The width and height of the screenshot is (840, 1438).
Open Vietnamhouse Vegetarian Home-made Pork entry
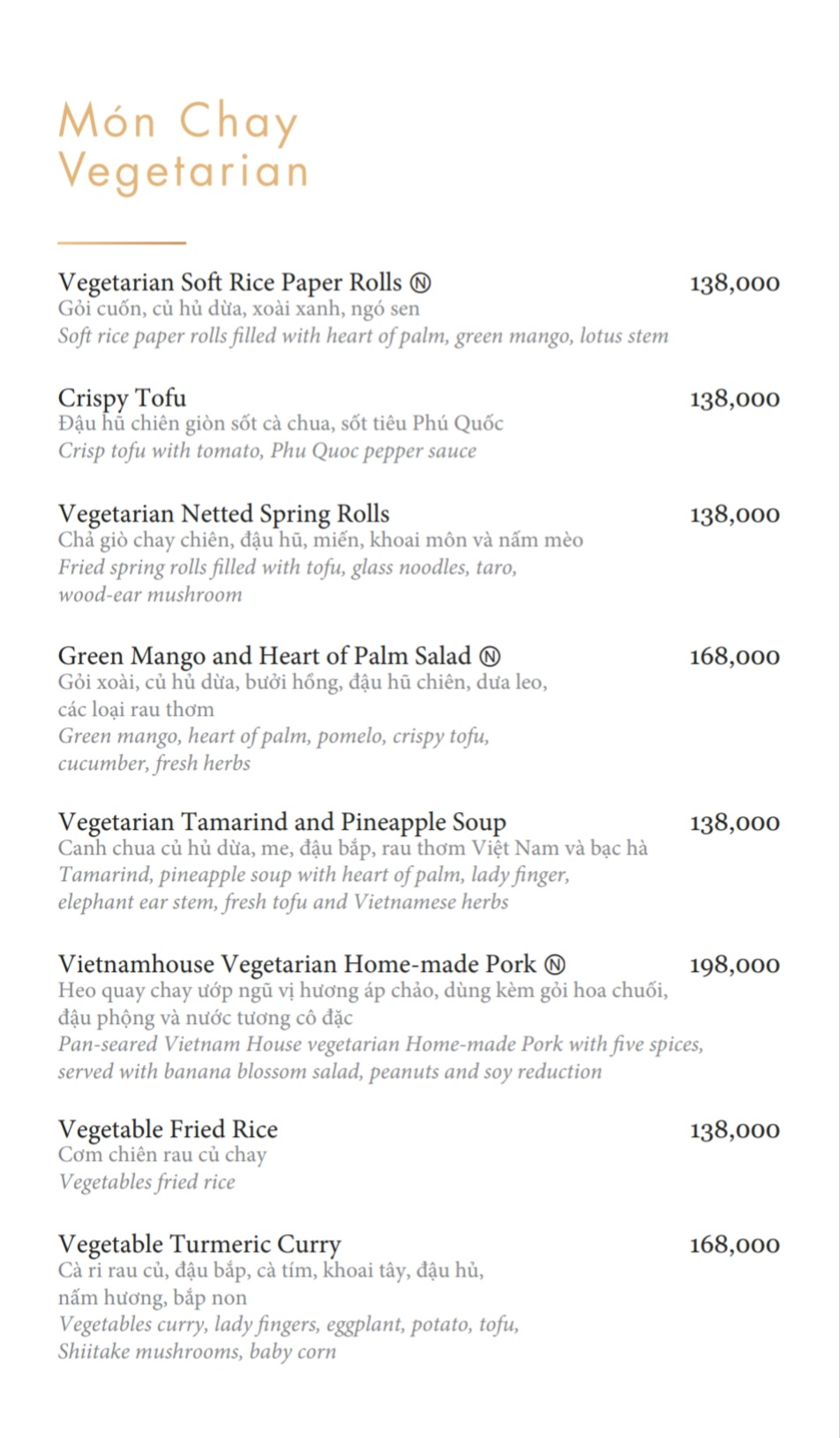[x=296, y=964]
